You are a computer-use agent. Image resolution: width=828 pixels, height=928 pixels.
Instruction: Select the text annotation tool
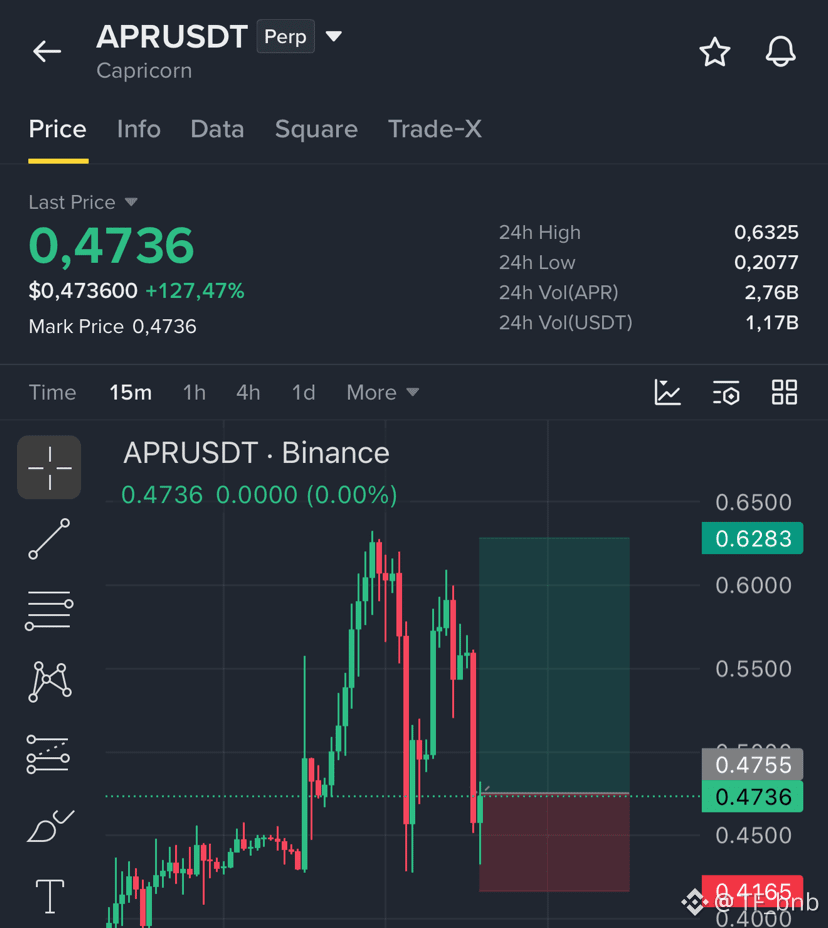pyautogui.click(x=50, y=896)
